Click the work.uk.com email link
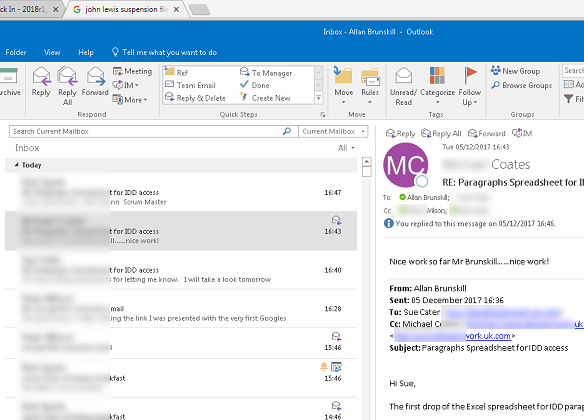This screenshot has height=420, width=584. coord(488,336)
